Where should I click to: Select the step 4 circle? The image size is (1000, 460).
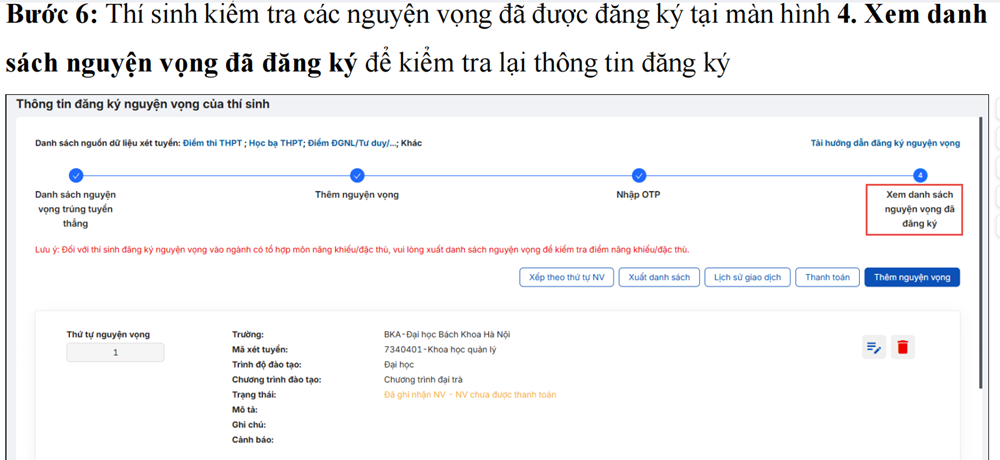point(920,175)
